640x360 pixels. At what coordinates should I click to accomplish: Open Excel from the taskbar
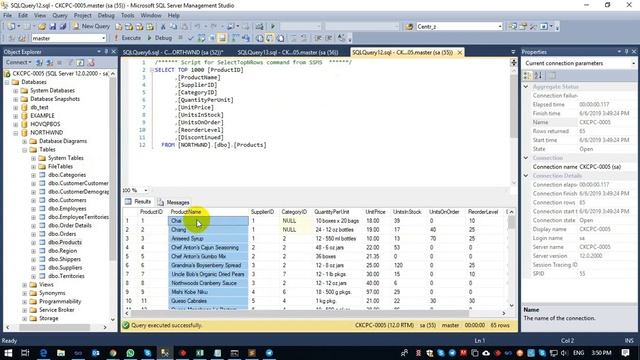[200, 353]
